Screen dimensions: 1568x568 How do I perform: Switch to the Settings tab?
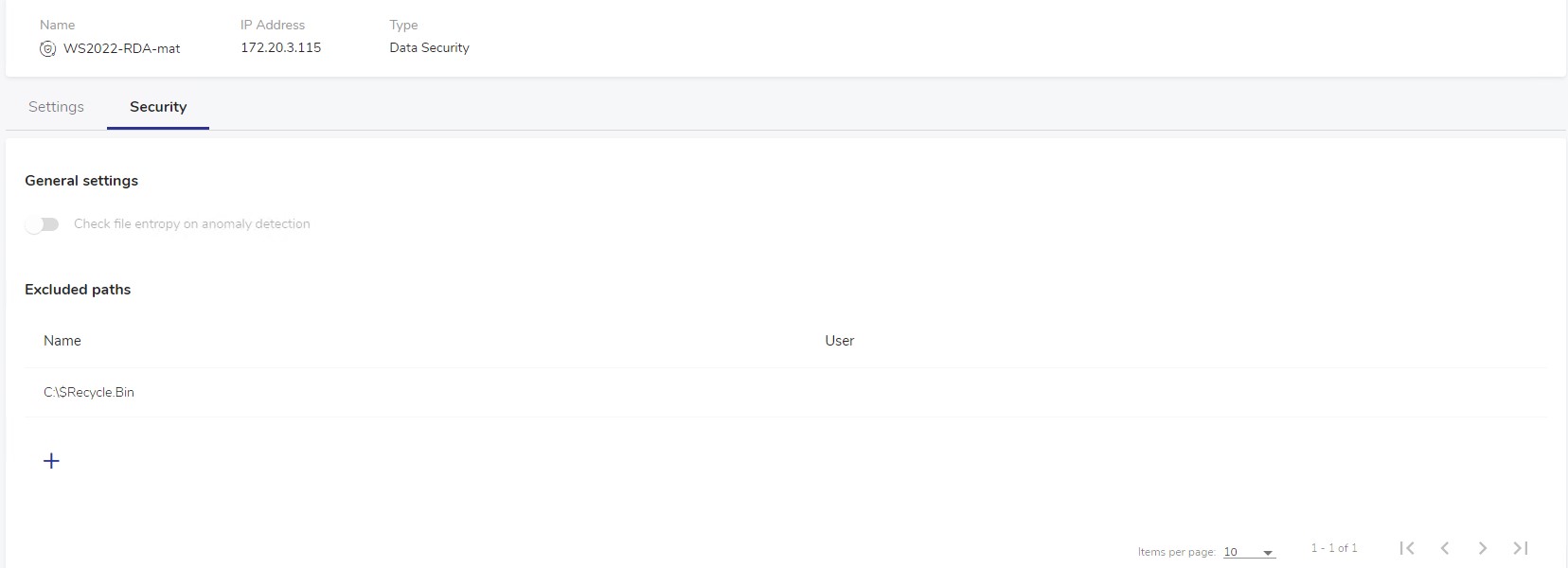click(x=56, y=107)
